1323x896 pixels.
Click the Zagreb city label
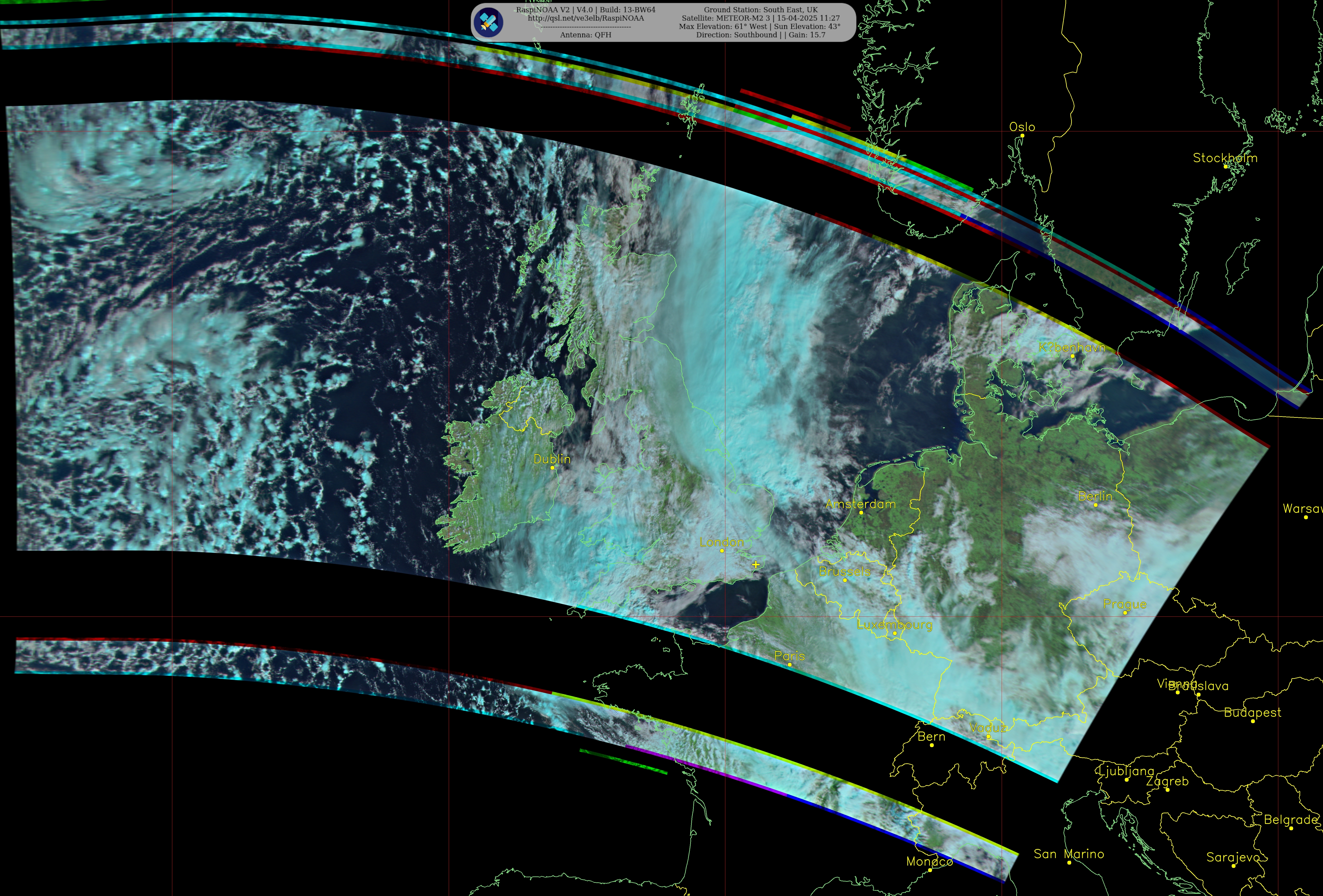1167,782
